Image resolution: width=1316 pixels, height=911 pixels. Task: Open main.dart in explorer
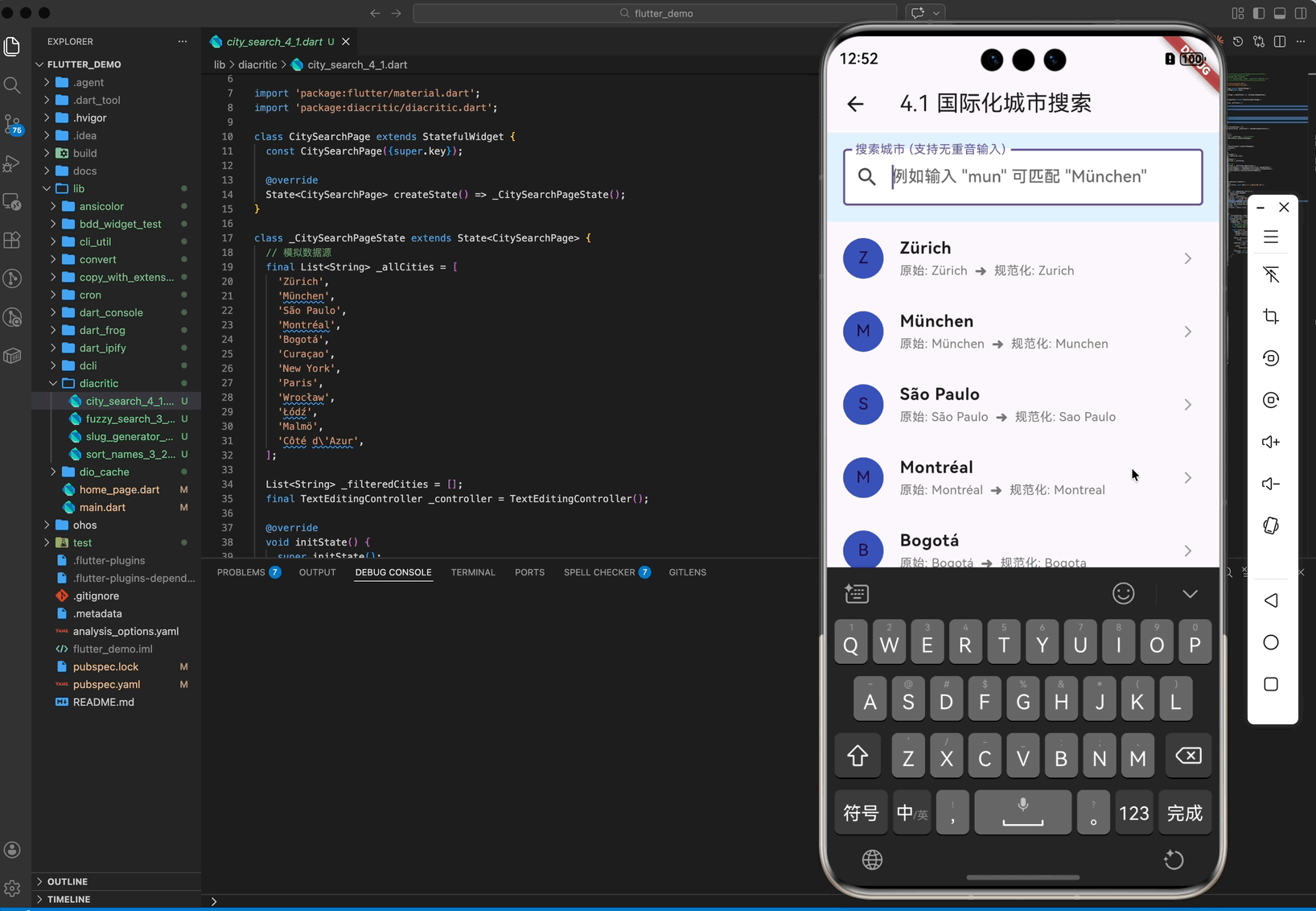pos(117,507)
